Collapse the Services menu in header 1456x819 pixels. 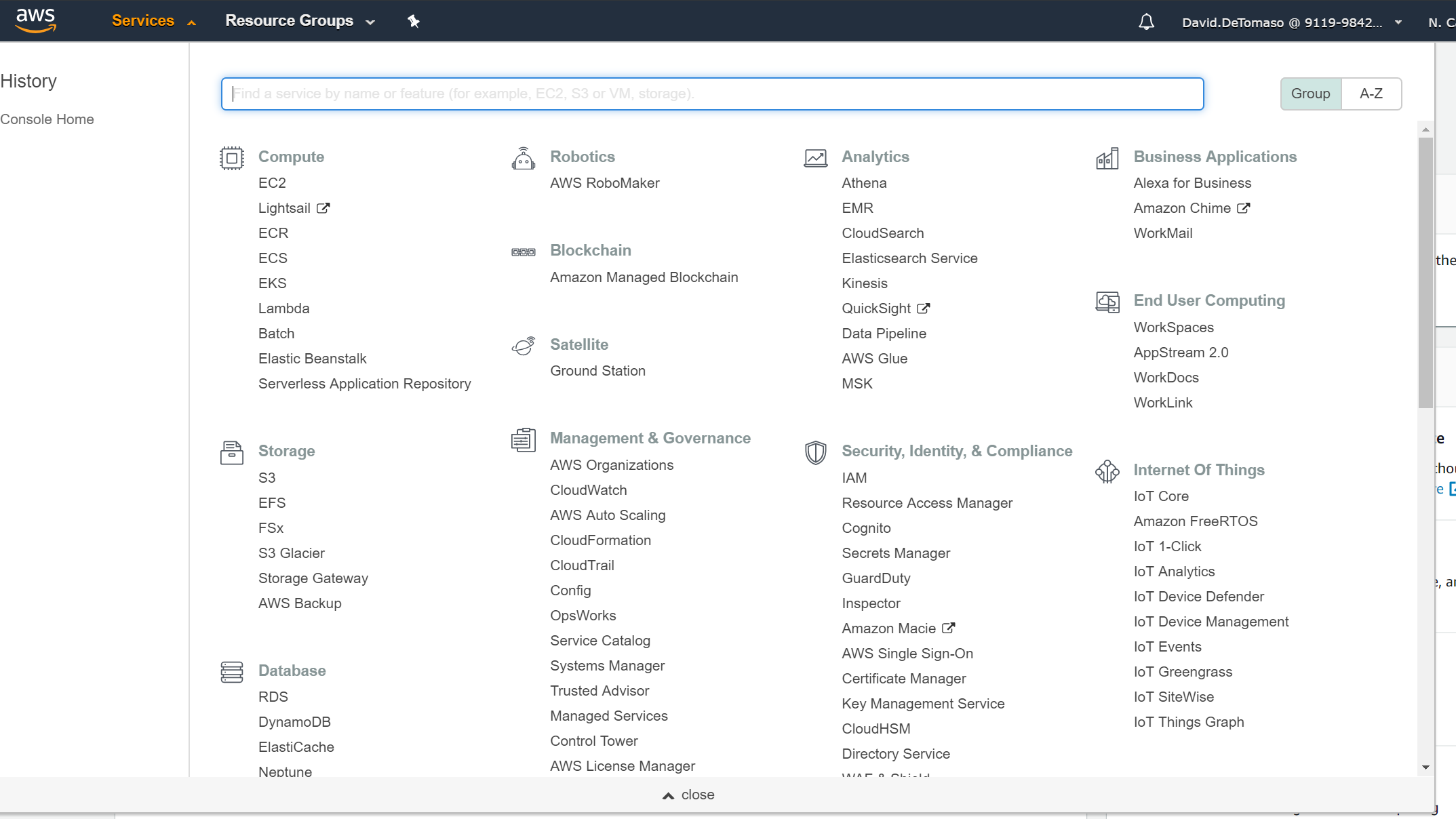pyautogui.click(x=153, y=21)
